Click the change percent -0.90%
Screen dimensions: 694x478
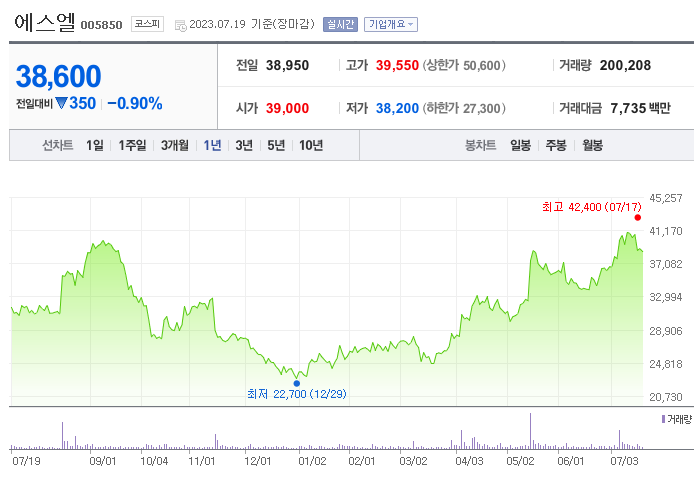135,104
